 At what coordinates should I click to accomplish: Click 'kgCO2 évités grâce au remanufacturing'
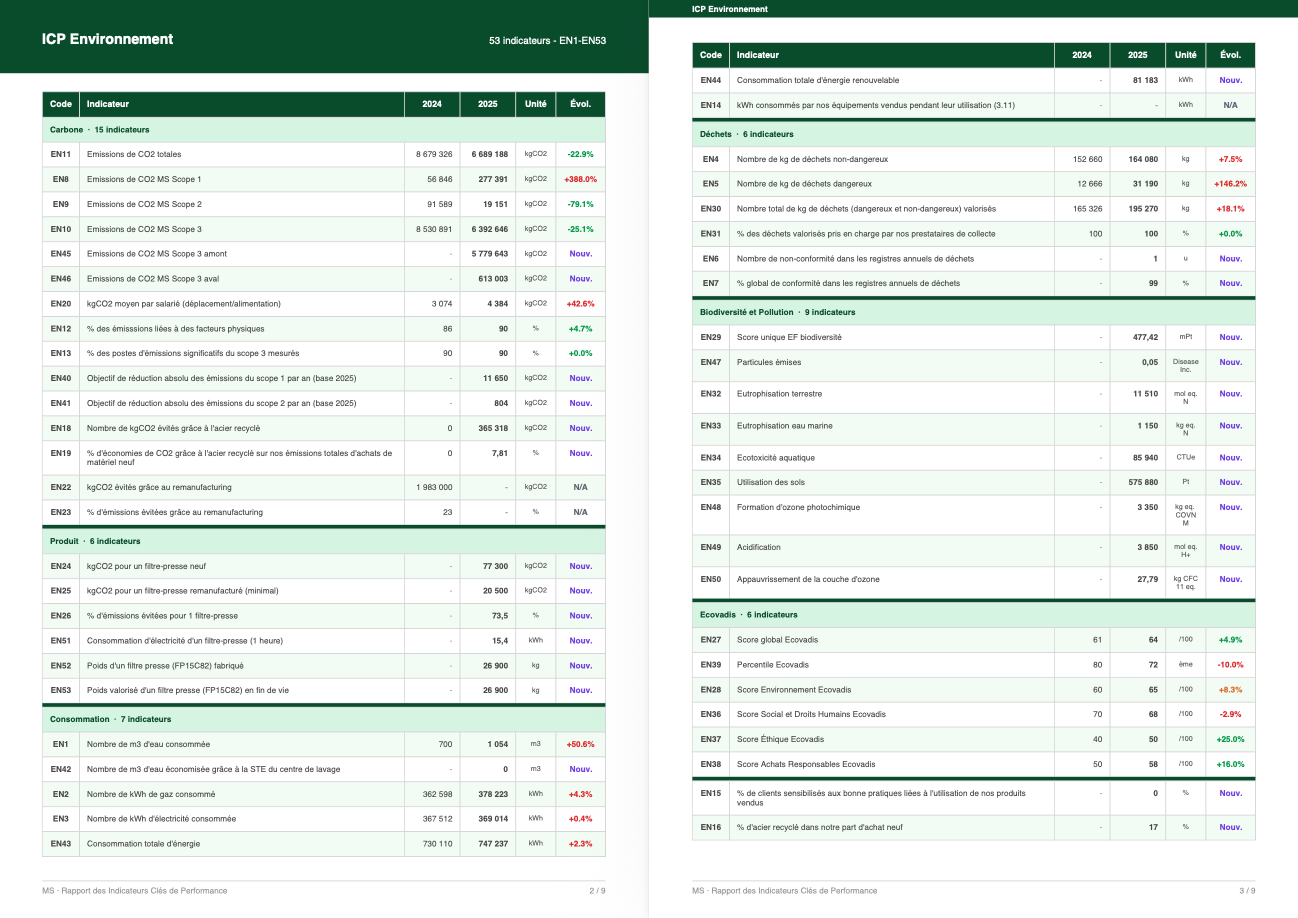[x=159, y=487]
